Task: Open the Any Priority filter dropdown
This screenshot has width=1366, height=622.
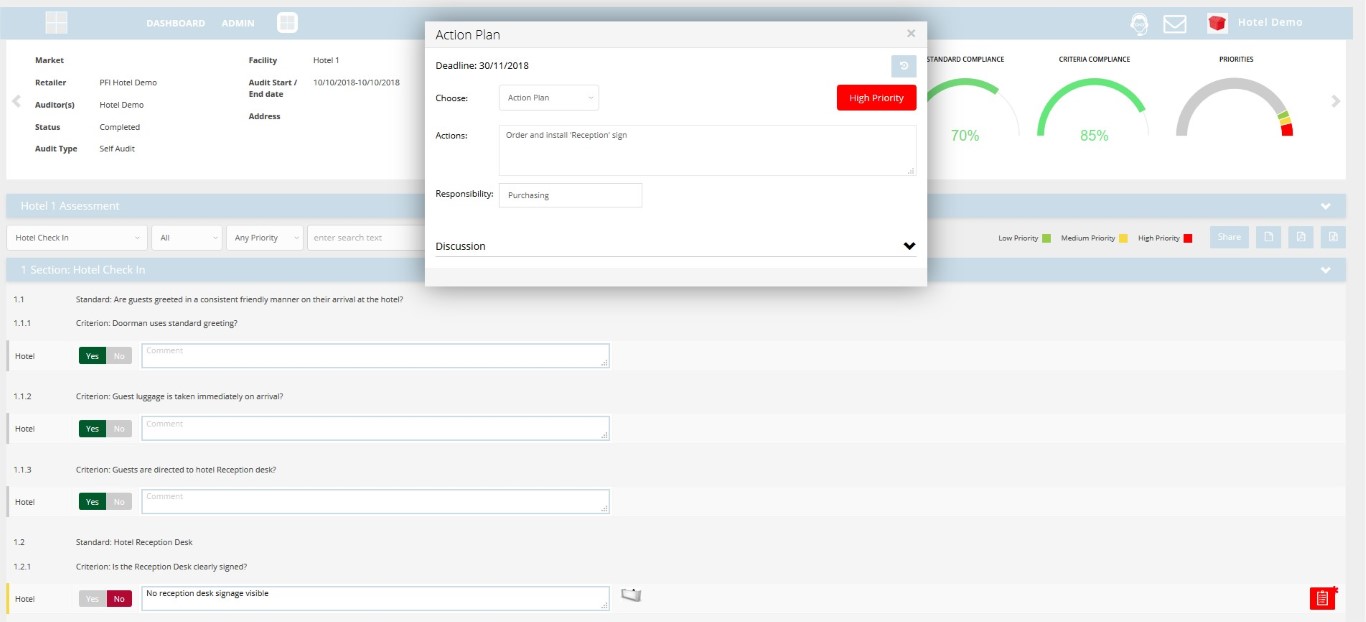Action: [264, 238]
